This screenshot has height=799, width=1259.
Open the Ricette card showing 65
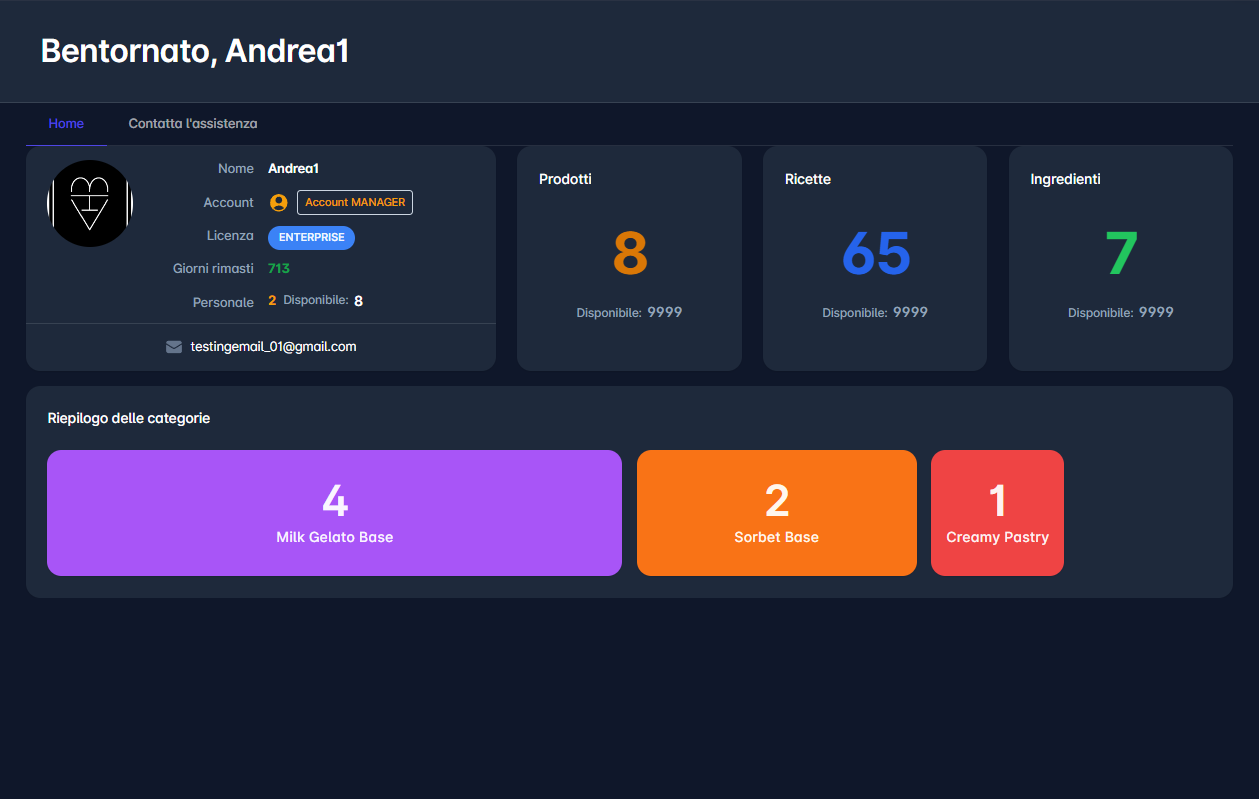coord(875,258)
